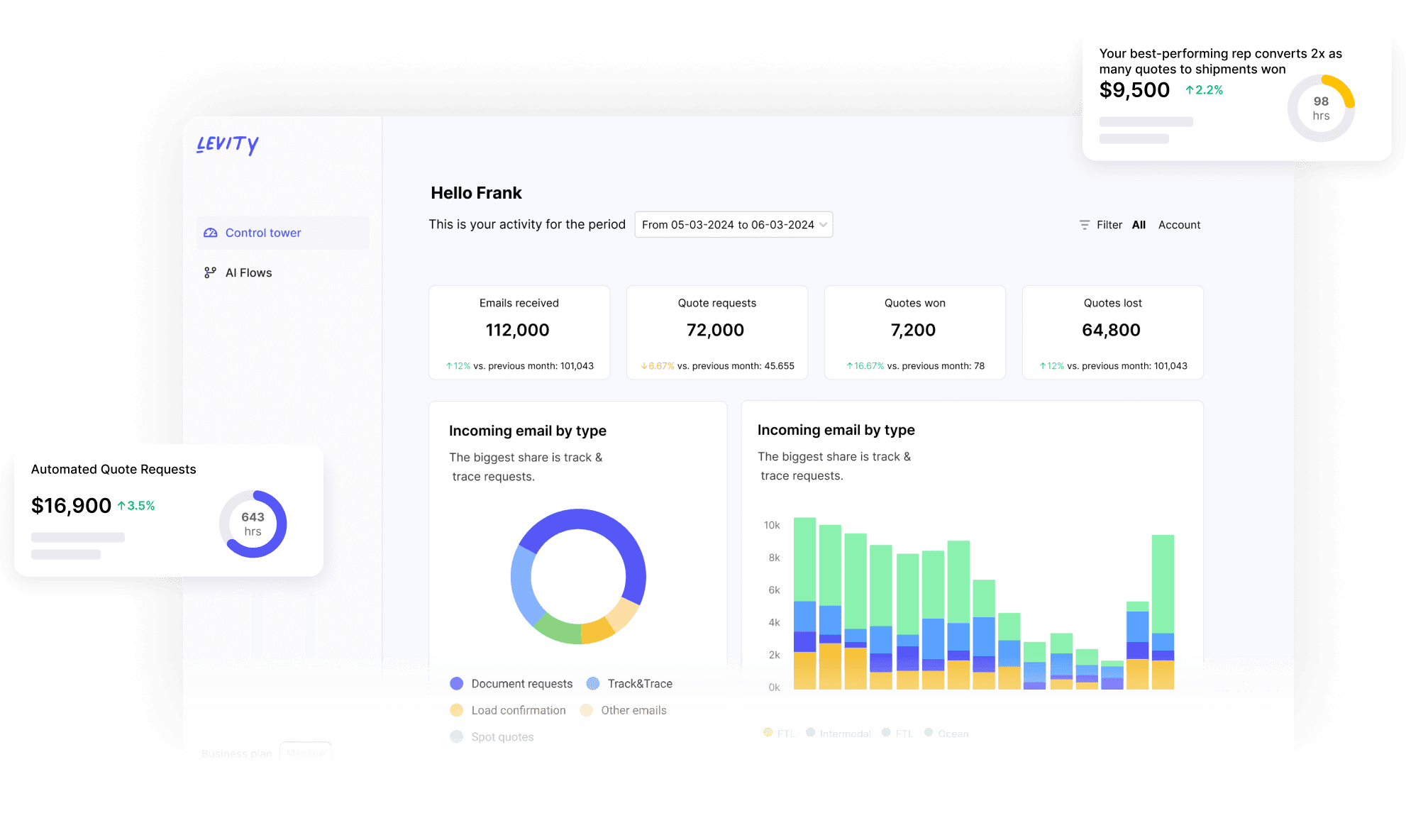The image size is (1406, 840).
Task: Click the Control tower gauge icon
Action: [211, 233]
